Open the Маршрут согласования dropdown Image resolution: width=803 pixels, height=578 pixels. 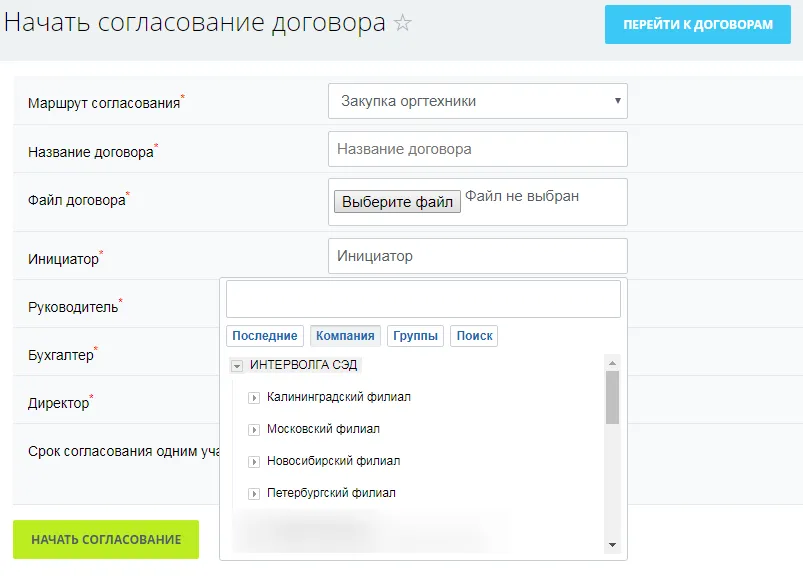point(478,100)
